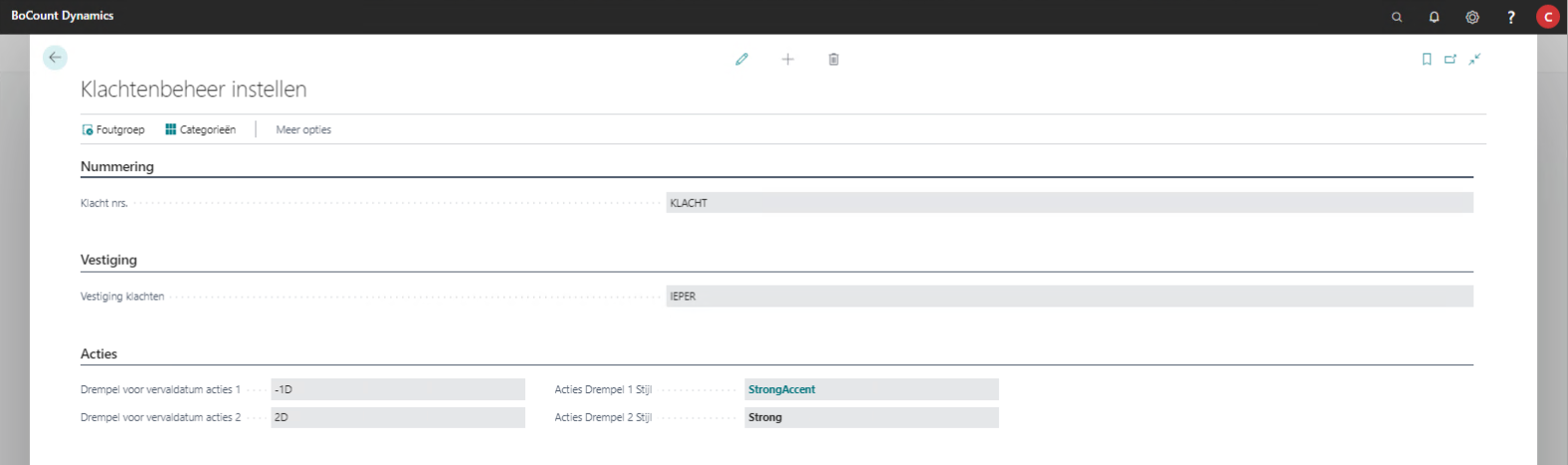
Task: Open the Foutgroep action
Action: pos(113,129)
